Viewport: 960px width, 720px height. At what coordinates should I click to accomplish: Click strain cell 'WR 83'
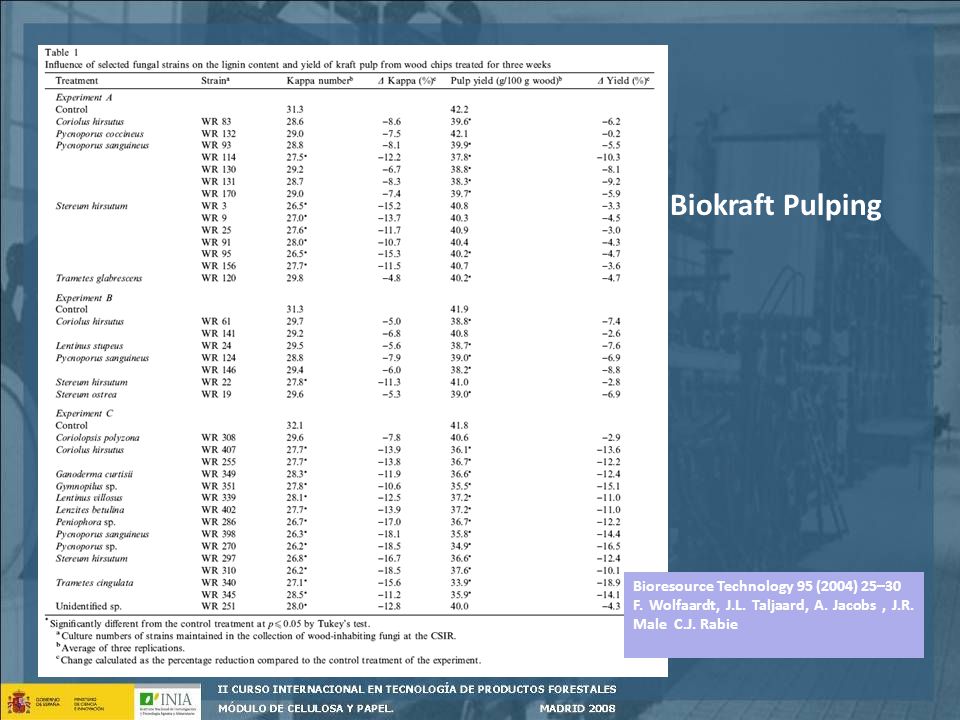pos(216,121)
